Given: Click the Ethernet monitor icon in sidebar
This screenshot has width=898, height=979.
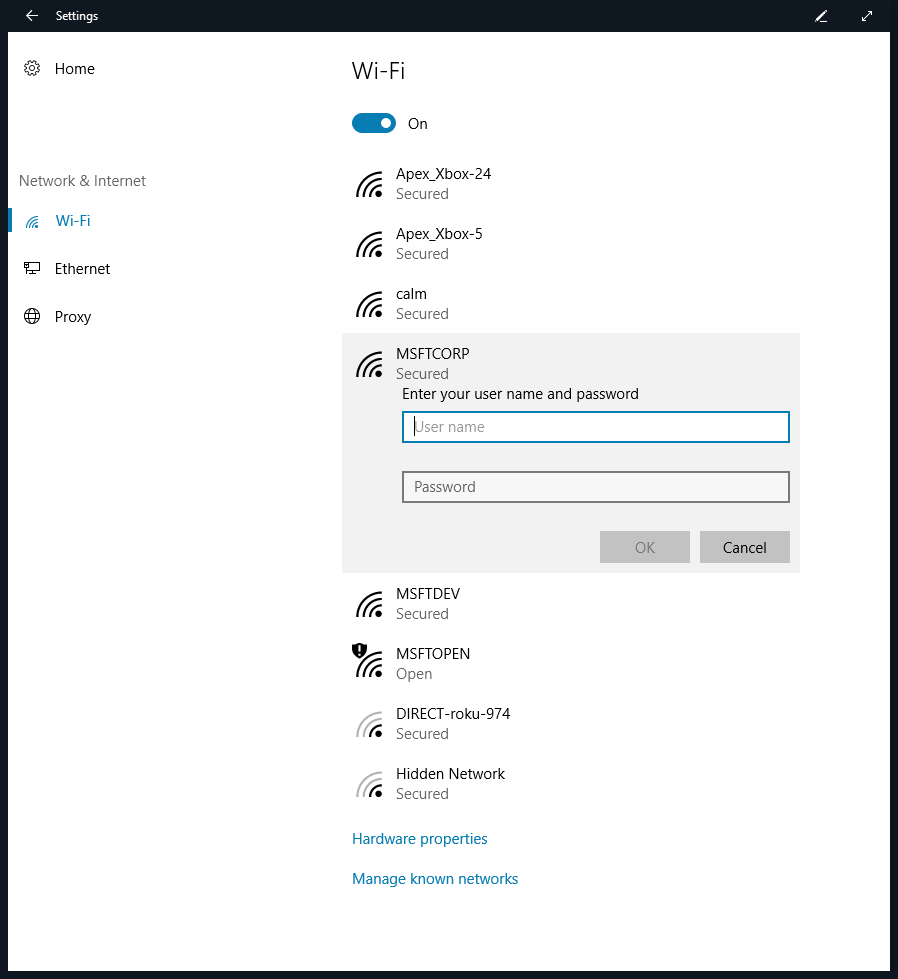Looking at the screenshot, I should pyautogui.click(x=32, y=269).
